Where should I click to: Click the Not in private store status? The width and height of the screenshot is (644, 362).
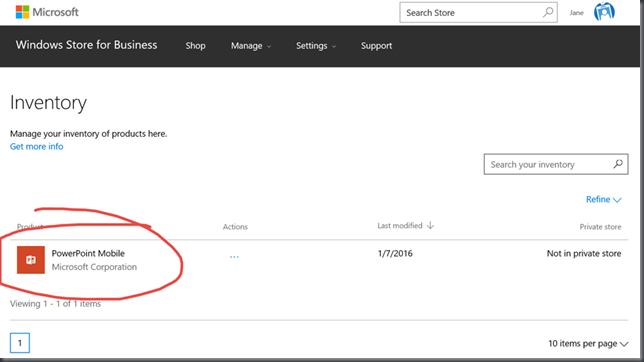coord(584,254)
